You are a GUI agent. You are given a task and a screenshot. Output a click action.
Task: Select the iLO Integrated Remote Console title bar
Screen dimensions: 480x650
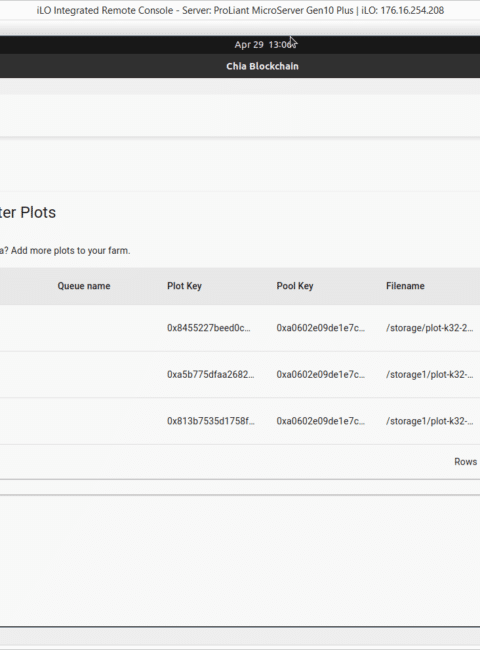click(240, 10)
